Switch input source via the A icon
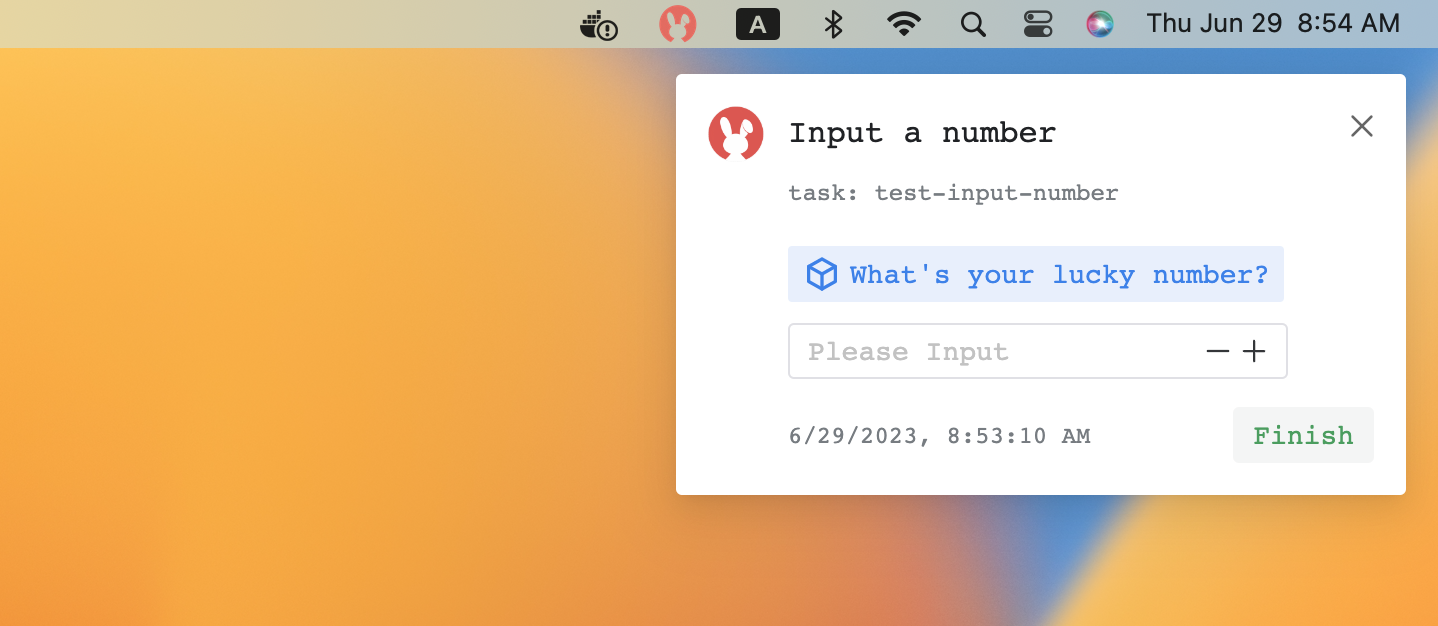Viewport: 1438px width, 626px height. 757,24
